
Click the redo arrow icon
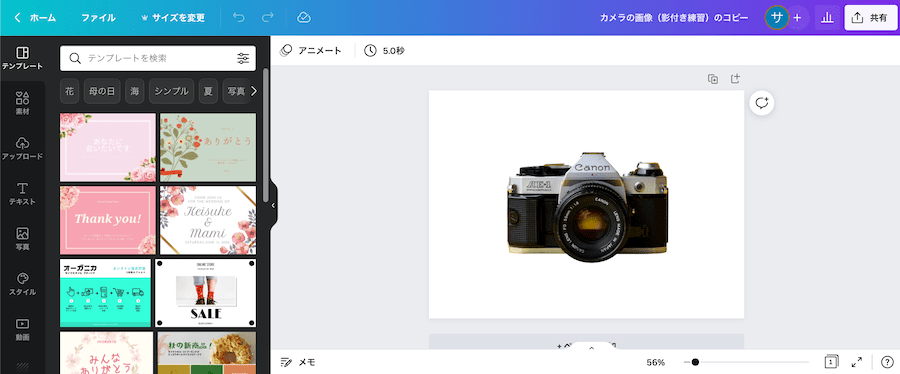[267, 18]
